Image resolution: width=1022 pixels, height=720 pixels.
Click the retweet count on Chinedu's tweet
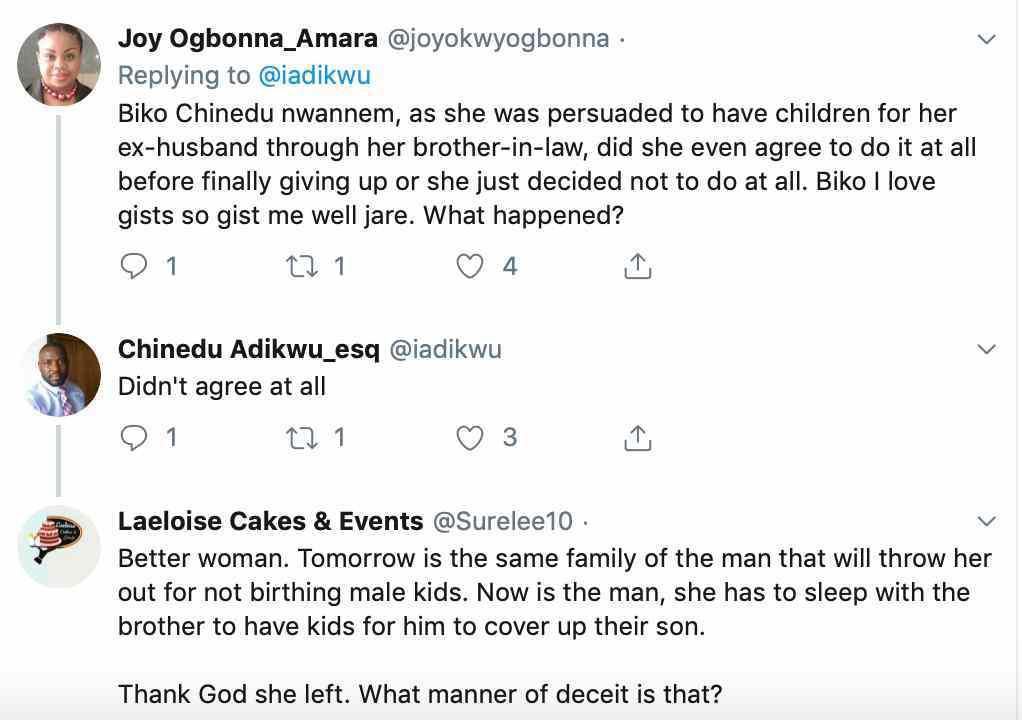click(339, 437)
